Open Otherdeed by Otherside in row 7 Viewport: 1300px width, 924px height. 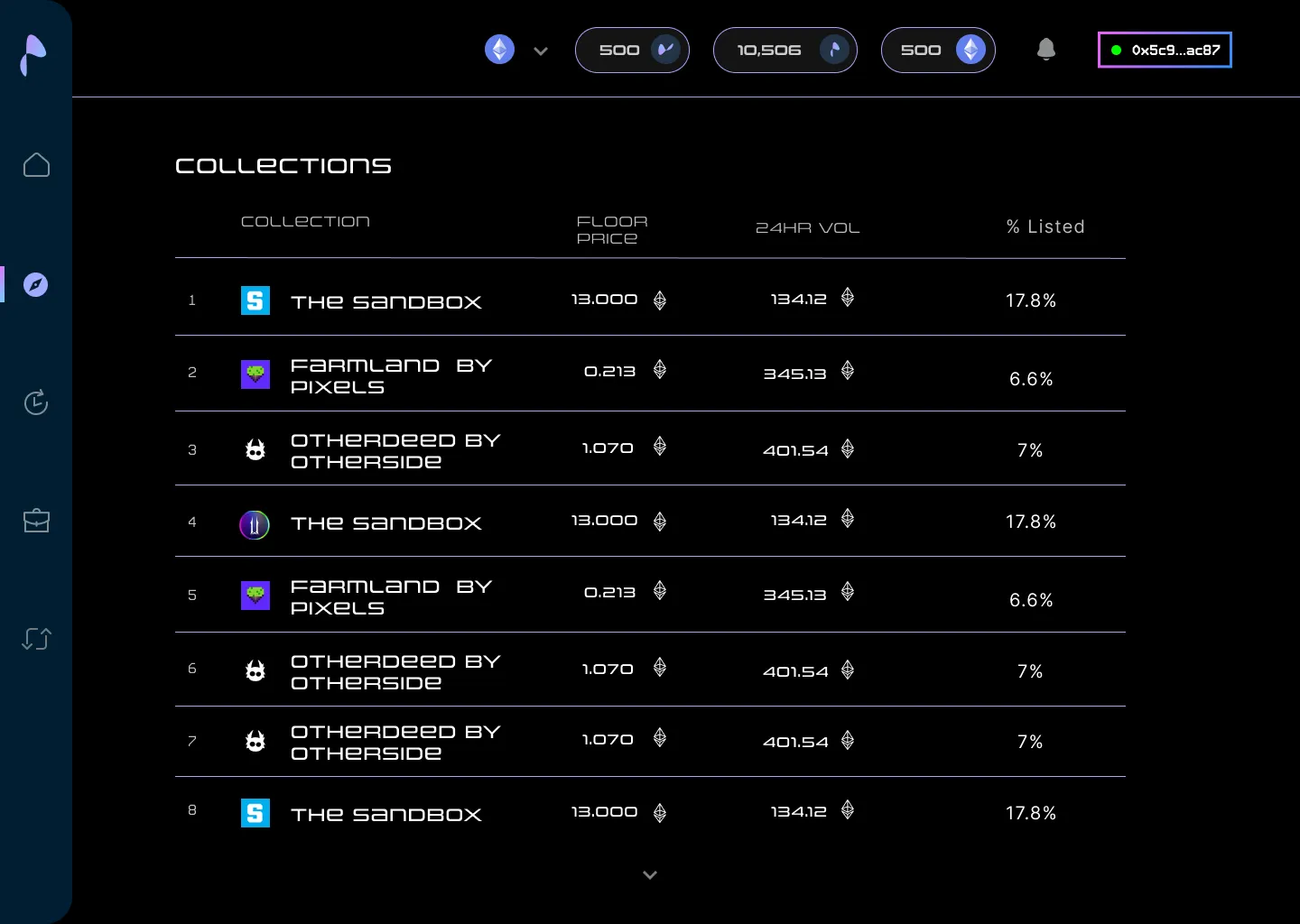pos(395,743)
